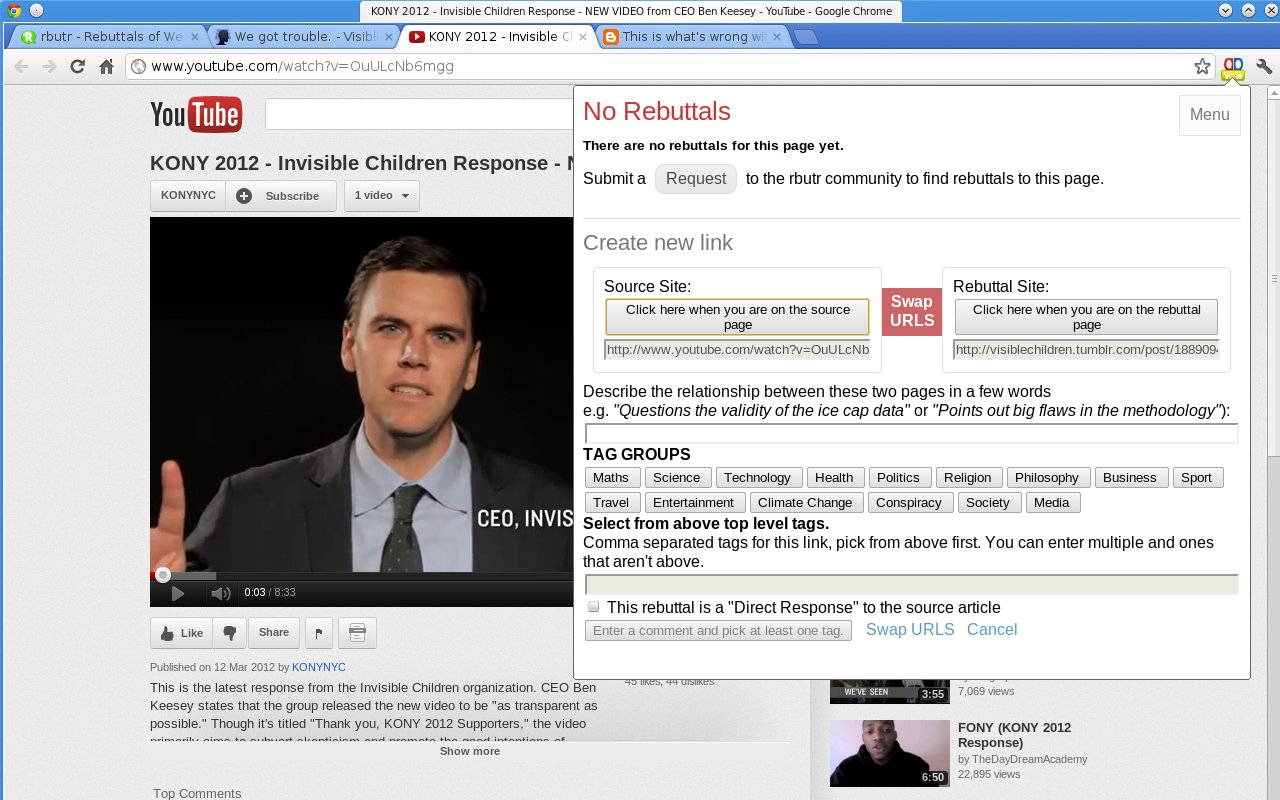
Task: Select the Technology tag group
Action: click(758, 478)
